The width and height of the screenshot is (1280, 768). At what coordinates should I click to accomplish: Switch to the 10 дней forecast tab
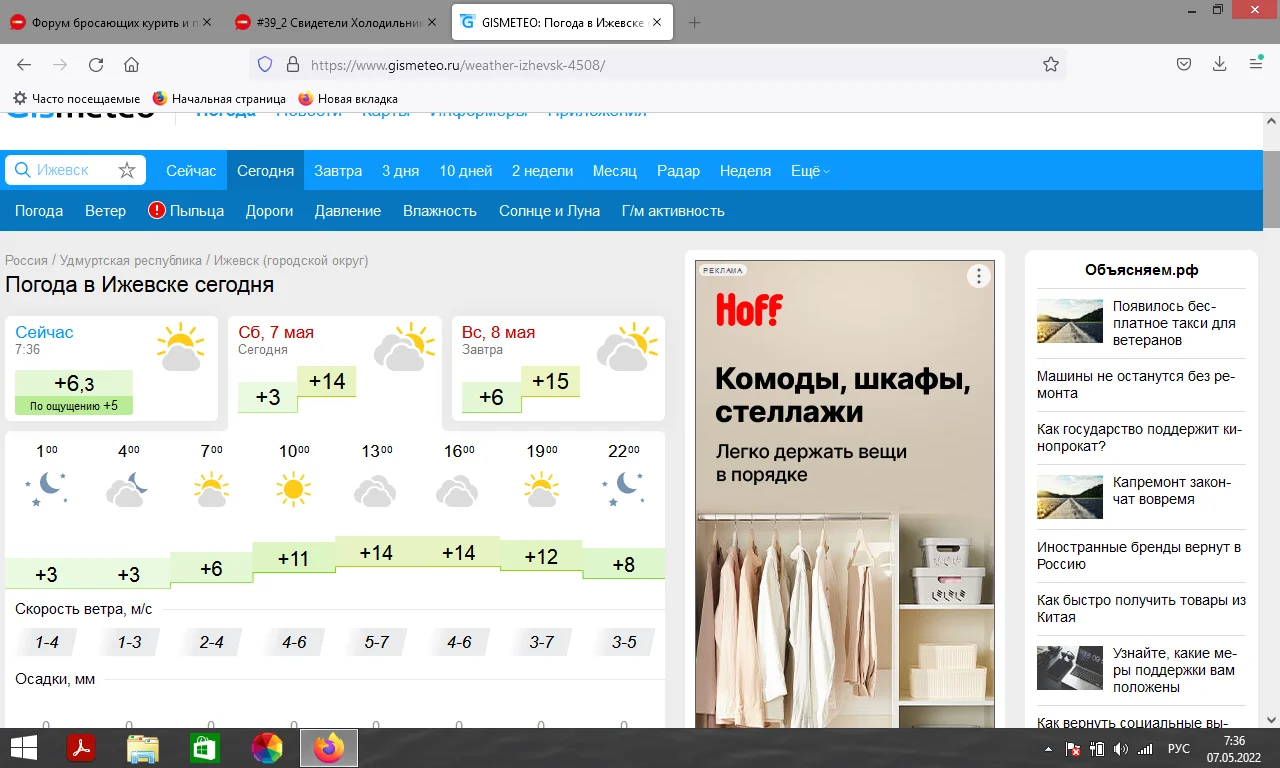pos(465,170)
